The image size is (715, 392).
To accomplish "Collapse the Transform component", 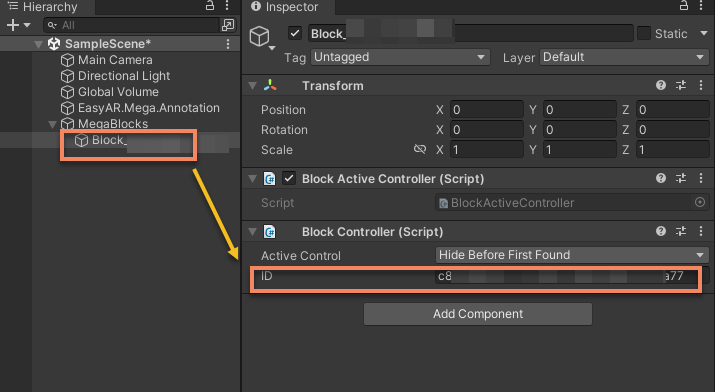I will coord(253,86).
